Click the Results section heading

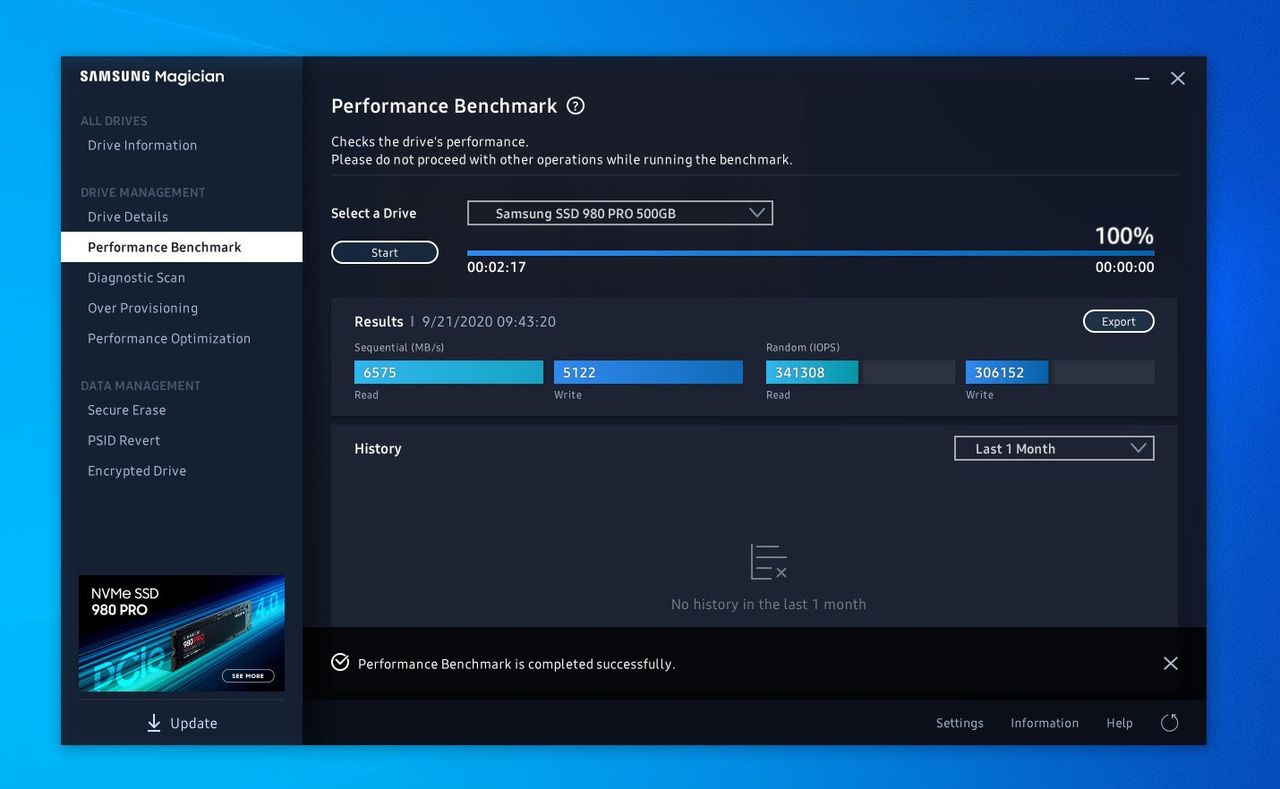click(379, 322)
